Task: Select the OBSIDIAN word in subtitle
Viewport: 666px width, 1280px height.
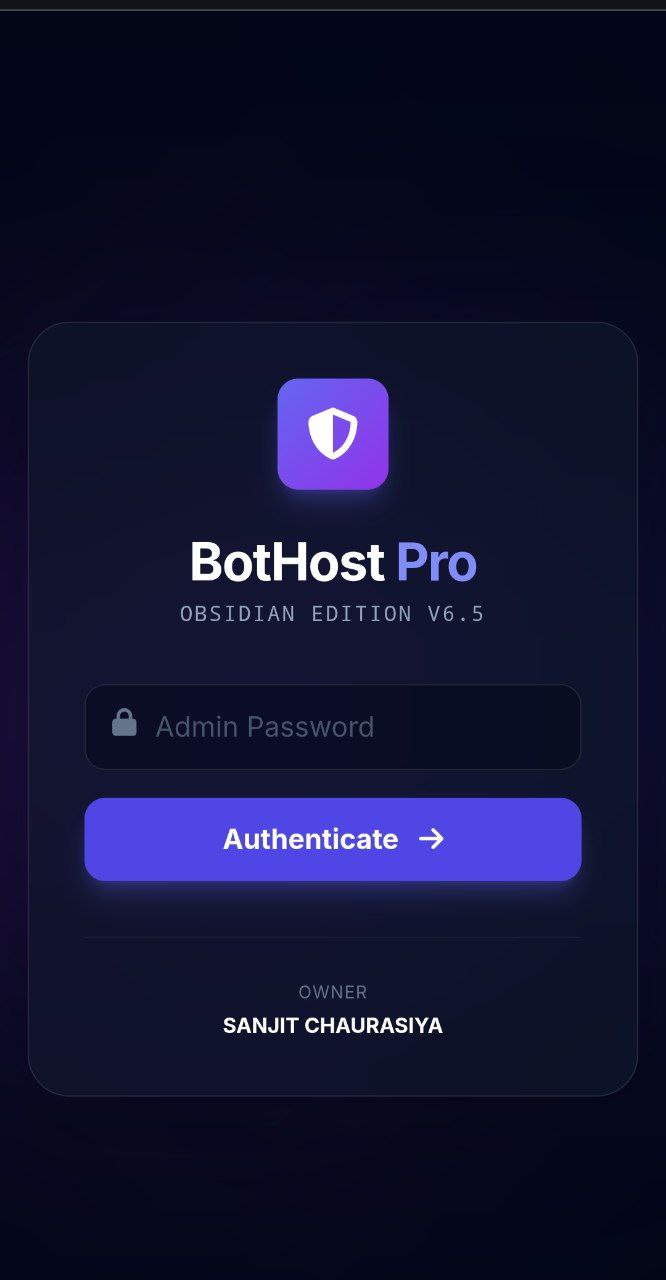Action: coord(238,614)
